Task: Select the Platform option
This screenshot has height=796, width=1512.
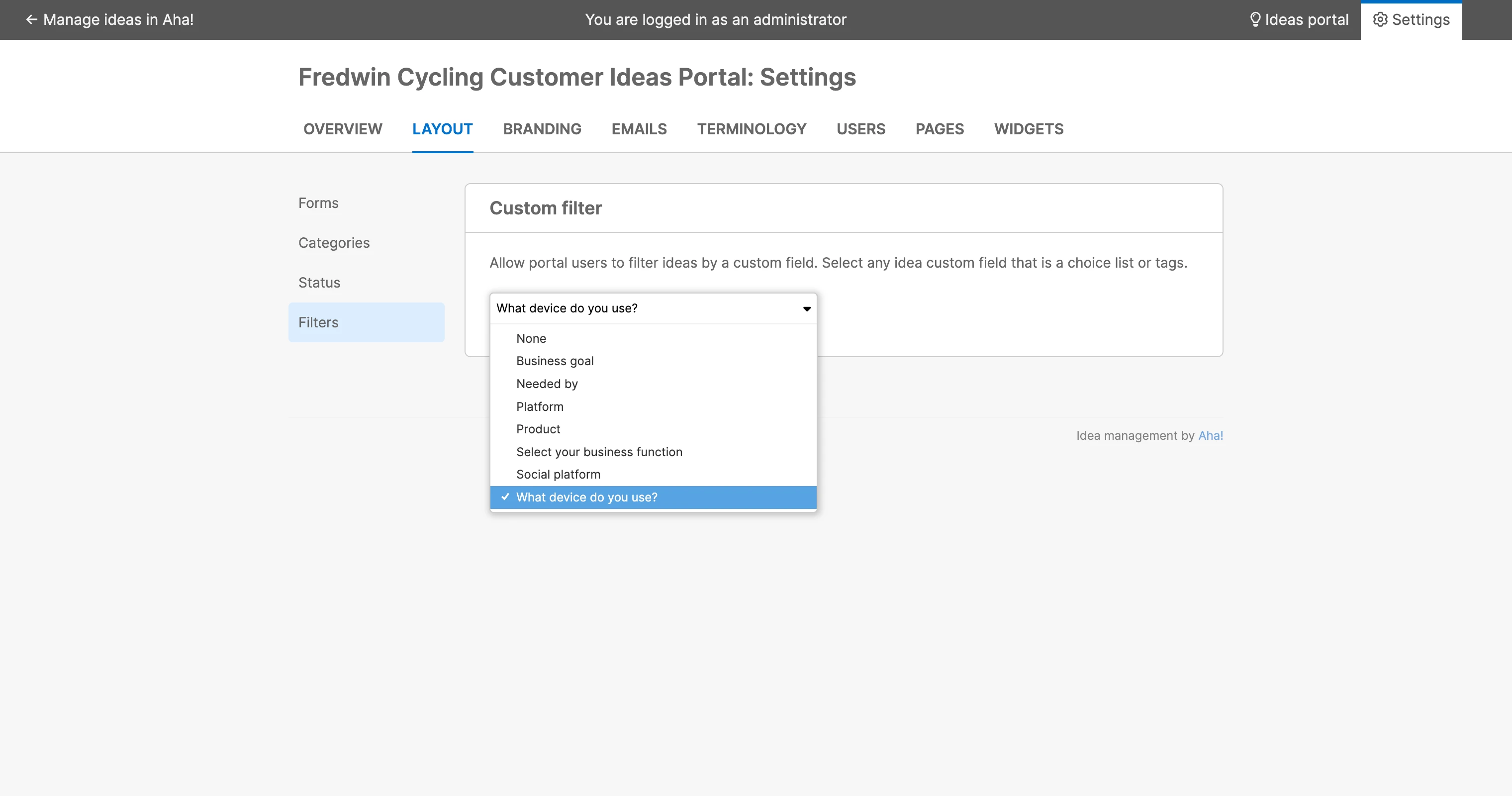Action: tap(540, 407)
